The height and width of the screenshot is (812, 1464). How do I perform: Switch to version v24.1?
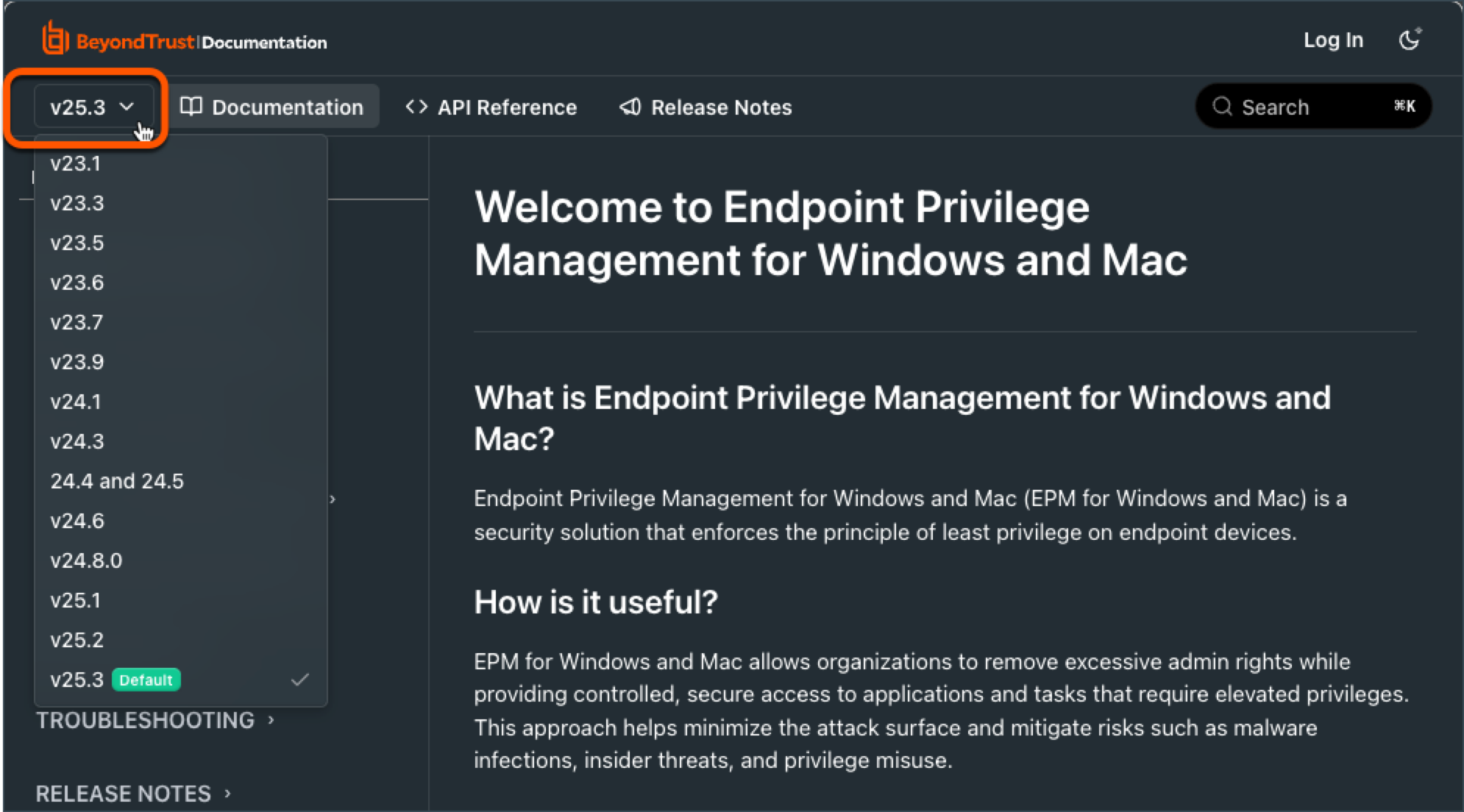(181, 402)
